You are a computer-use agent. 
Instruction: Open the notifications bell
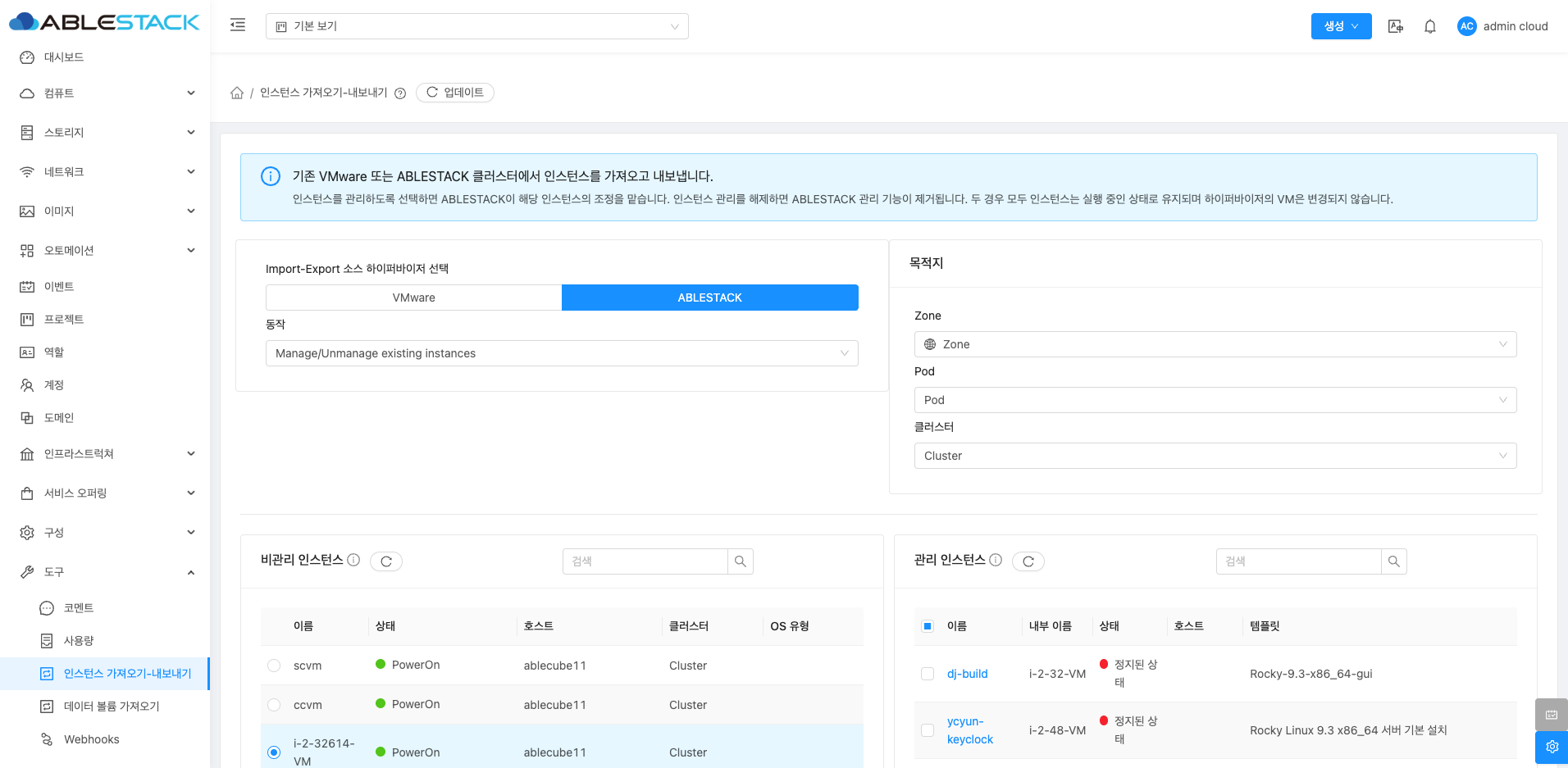pos(1429,26)
